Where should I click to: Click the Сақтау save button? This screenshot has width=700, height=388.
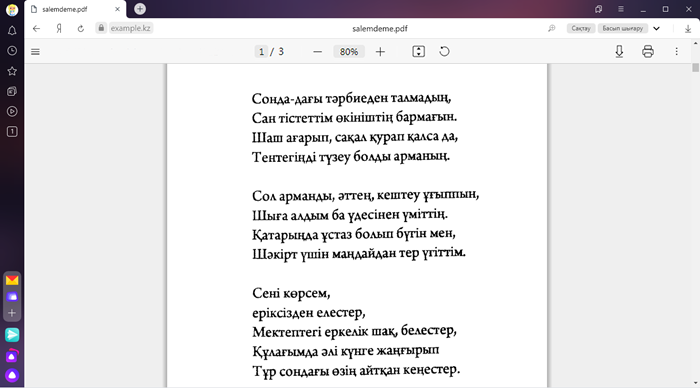coord(581,28)
